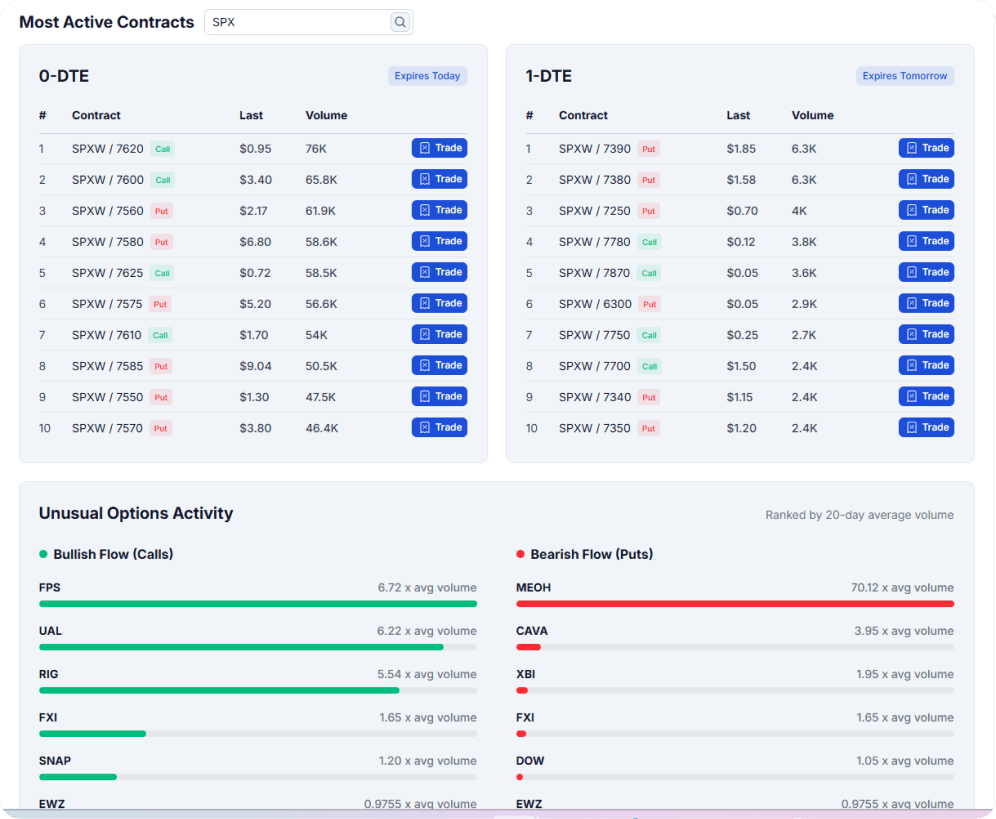The width and height of the screenshot is (996, 819).
Task: Trade the SPXW 7560 Put contract
Action: point(439,210)
